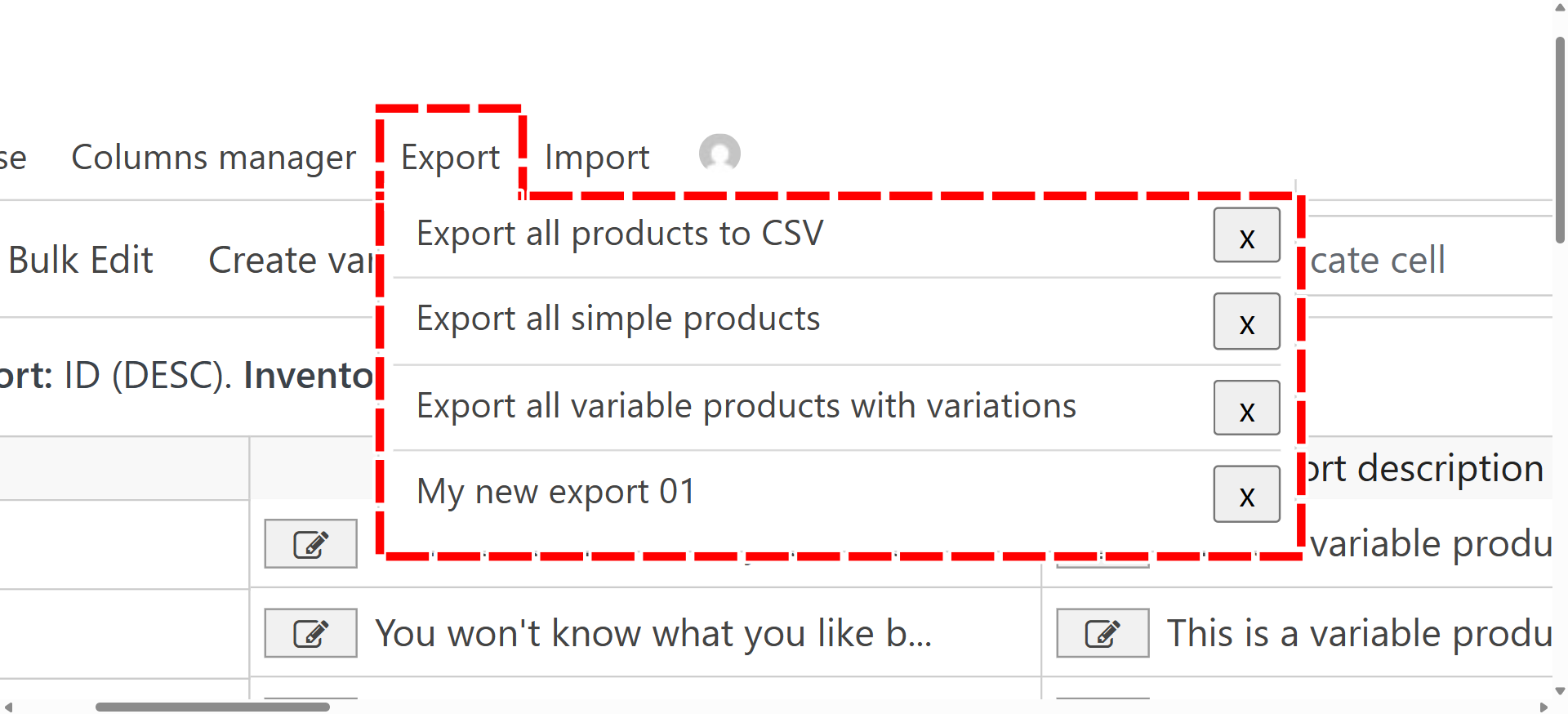Viewport: 1568px width, 714px height.
Task: Open edit icon beside "You won't know" text
Action: click(x=310, y=633)
